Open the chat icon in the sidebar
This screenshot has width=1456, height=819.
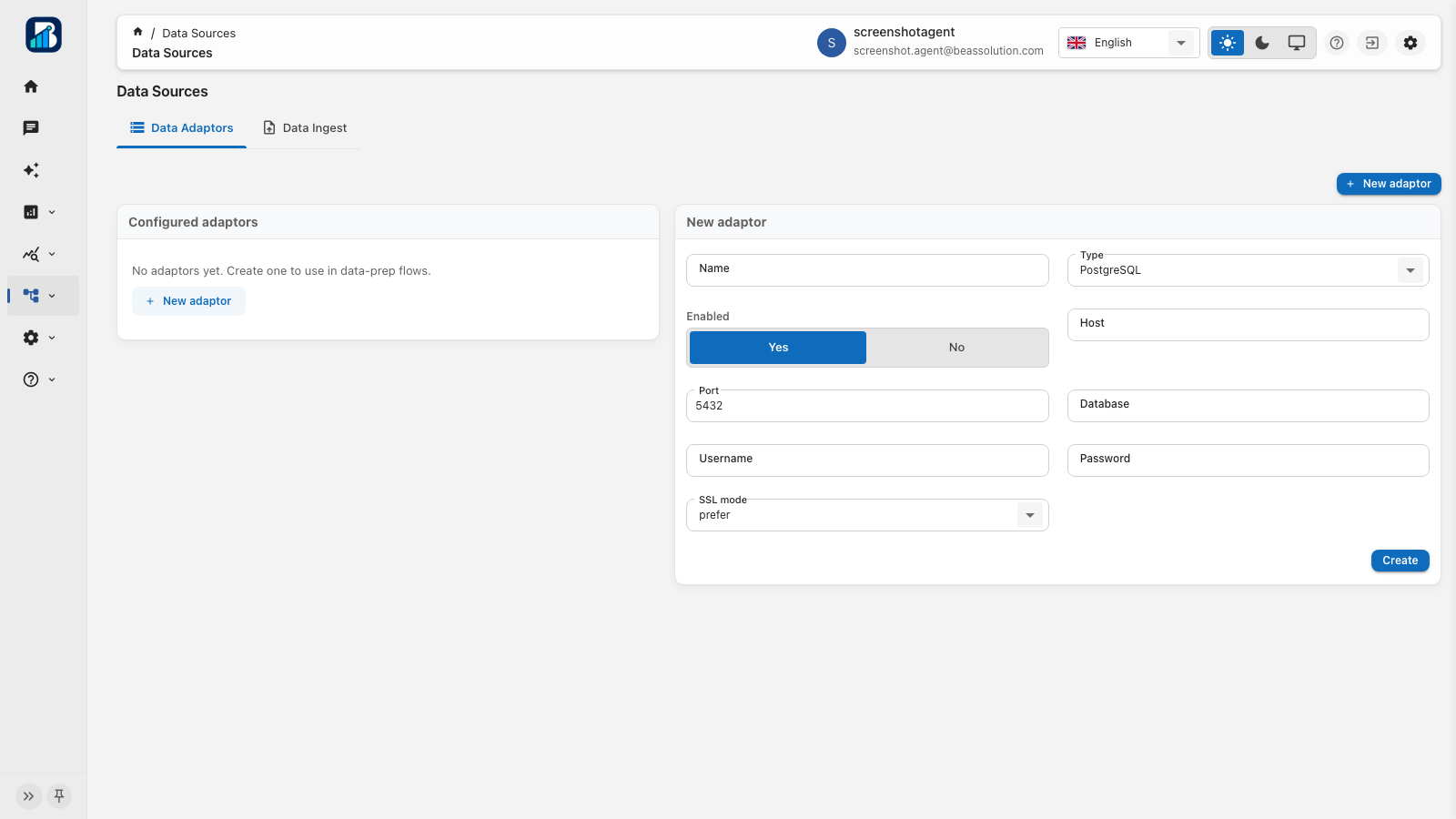31,128
